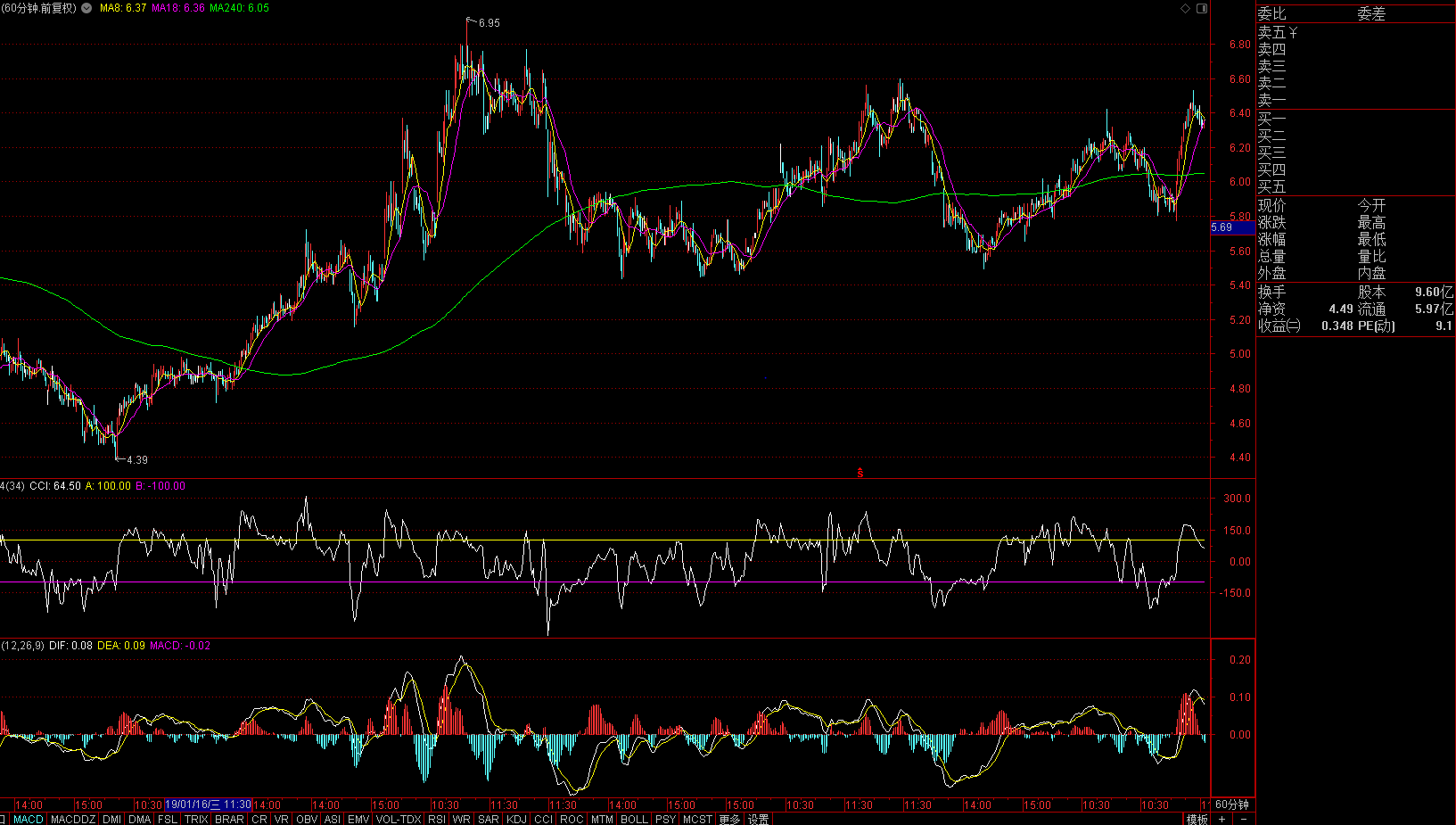Open the 设置 settings button
1456x825 pixels.
click(x=758, y=819)
